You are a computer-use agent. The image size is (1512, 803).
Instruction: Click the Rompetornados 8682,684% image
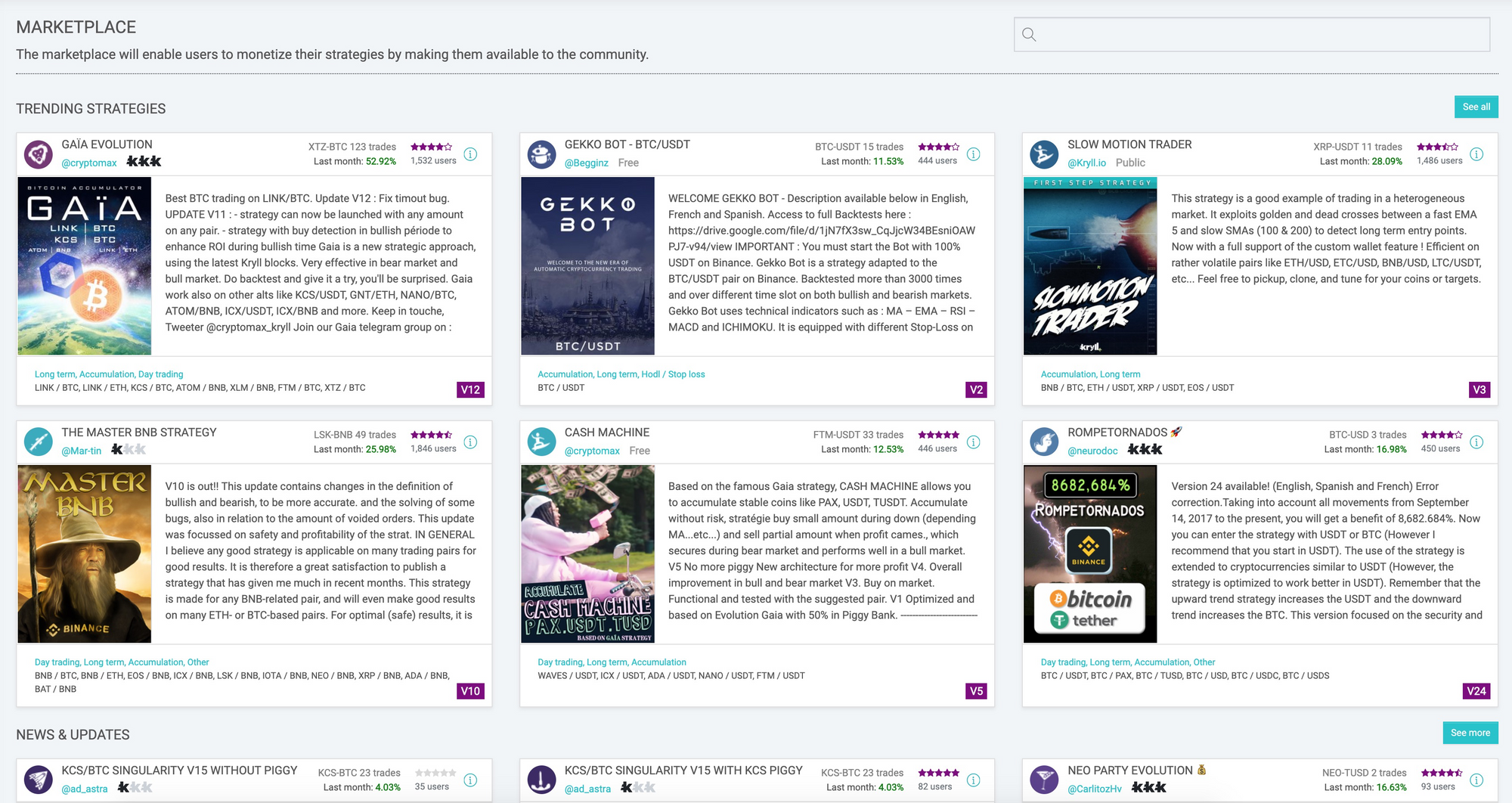point(1090,554)
